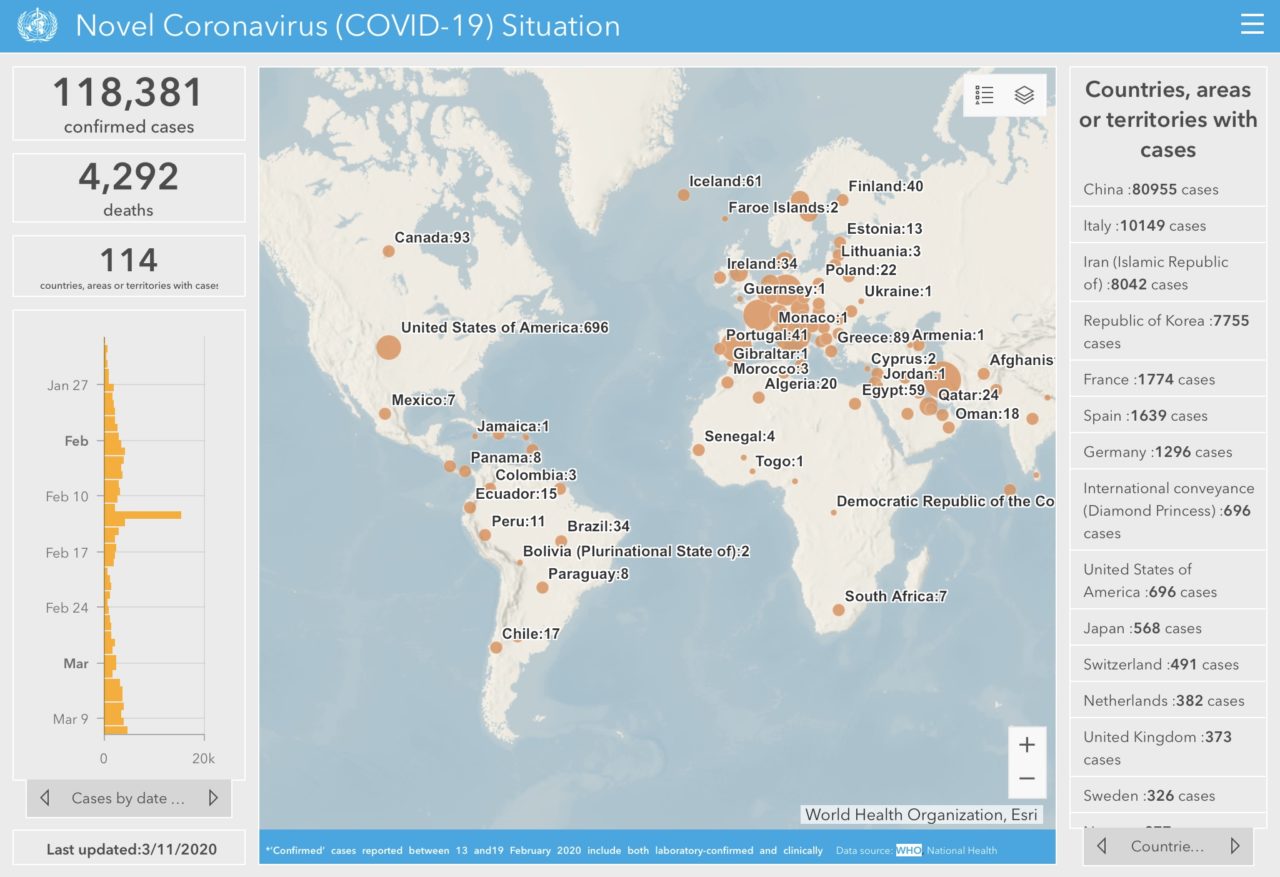Click the WHO logo emblem

coord(38,25)
